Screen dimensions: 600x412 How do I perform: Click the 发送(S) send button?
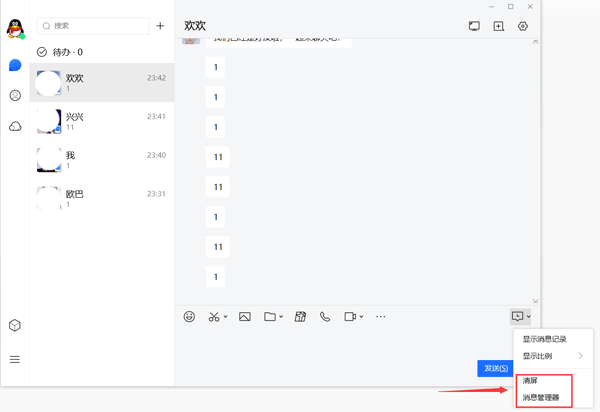tap(496, 368)
